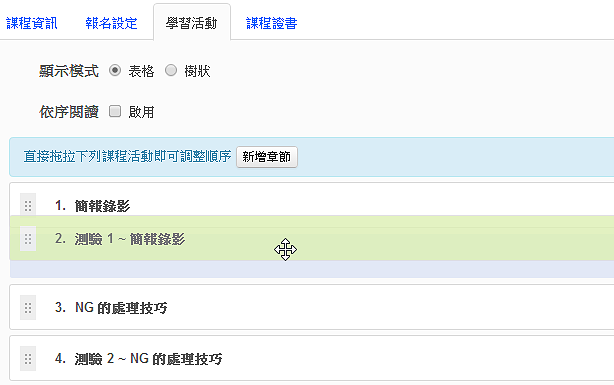Screen dimensions: 614x385
Task: Click the blue drop placeholder row
Action: coord(312,269)
